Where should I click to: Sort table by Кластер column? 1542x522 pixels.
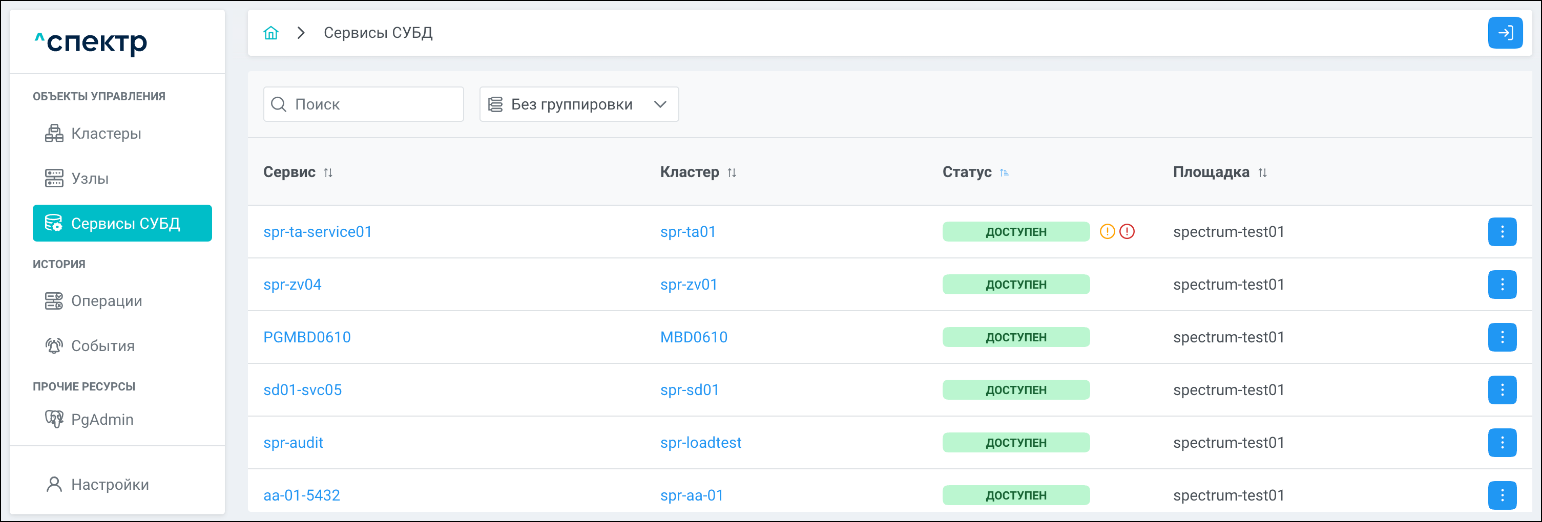pos(732,173)
